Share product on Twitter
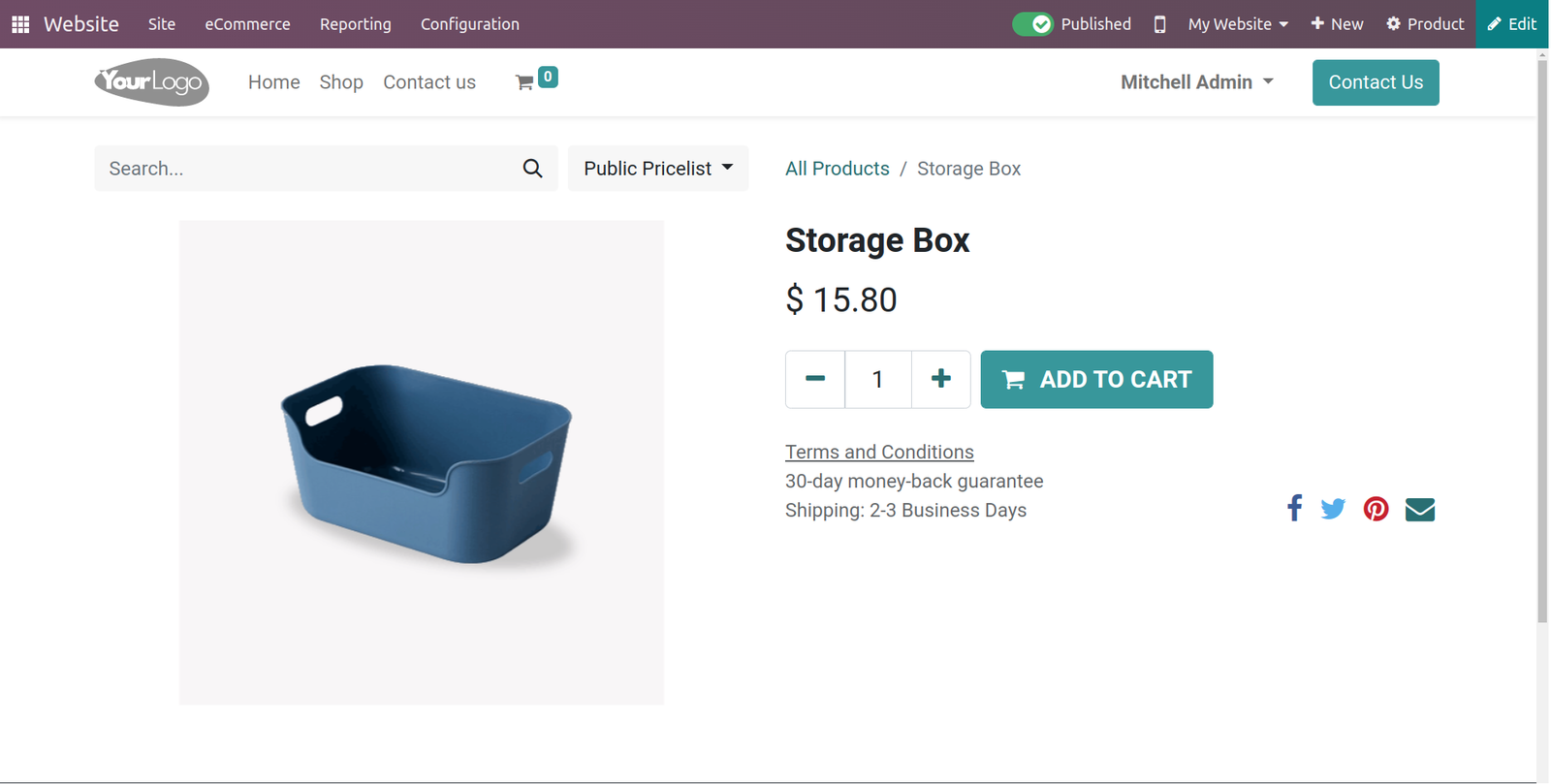 (x=1333, y=509)
